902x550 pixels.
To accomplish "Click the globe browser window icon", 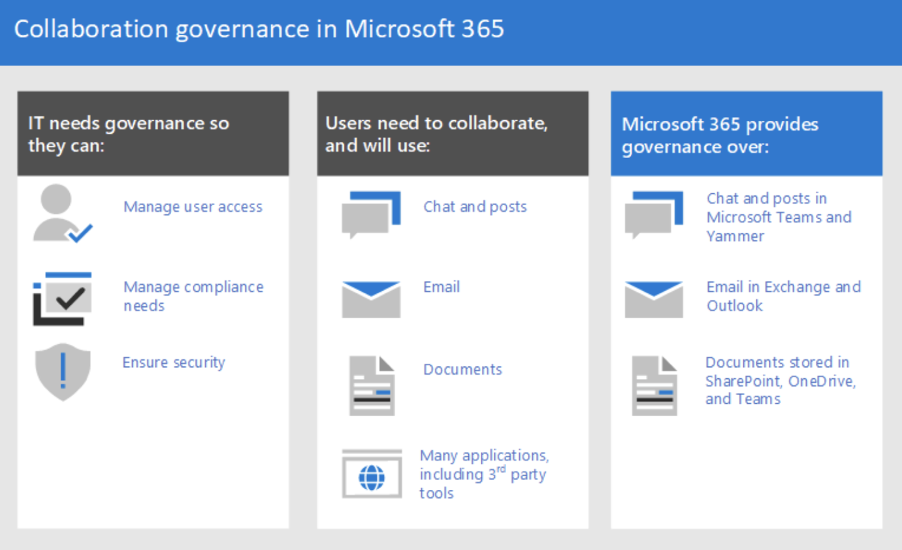I will point(372,474).
